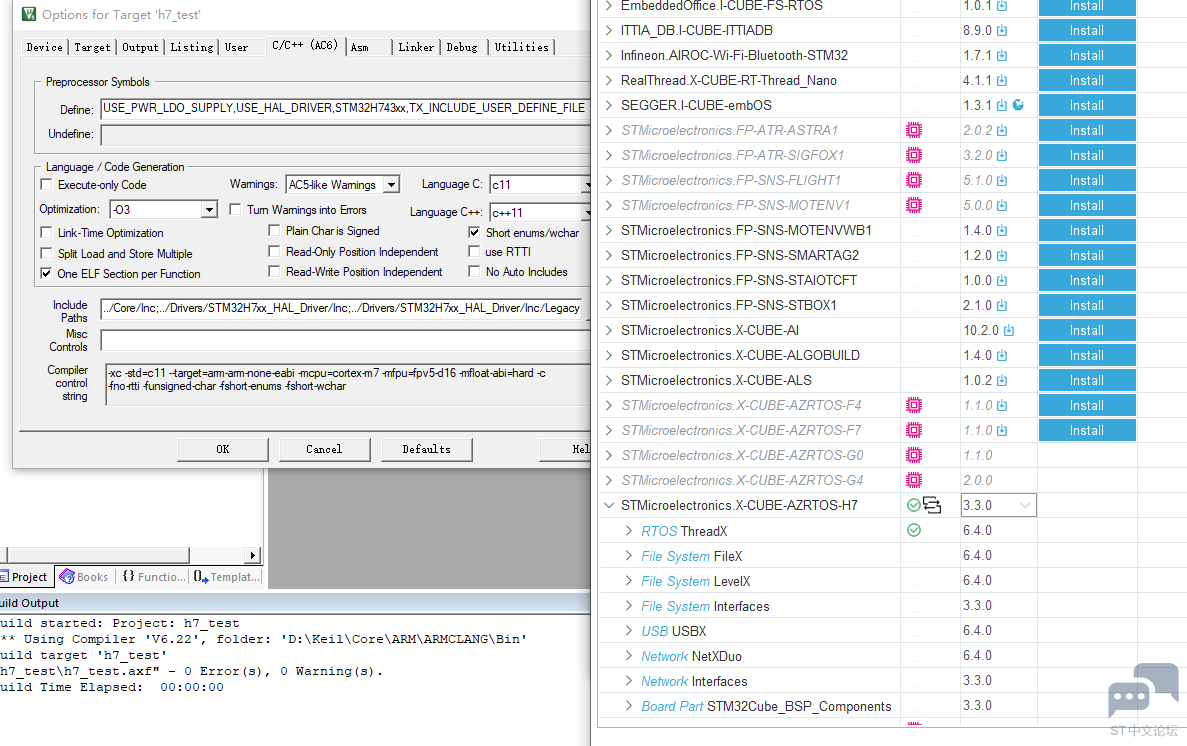The height and width of the screenshot is (746, 1187).
Task: Enable Execute-only Code checkbox
Action: (x=47, y=184)
